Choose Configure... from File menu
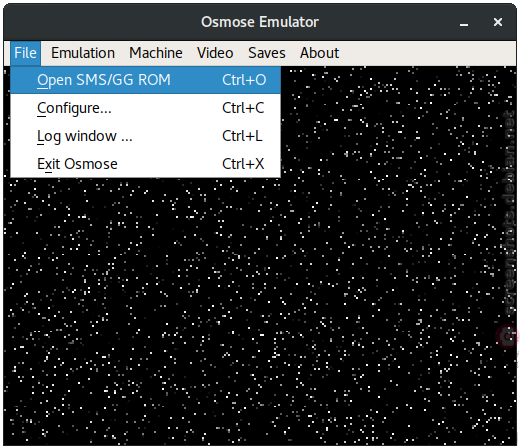This screenshot has width=520, height=448. (146, 108)
